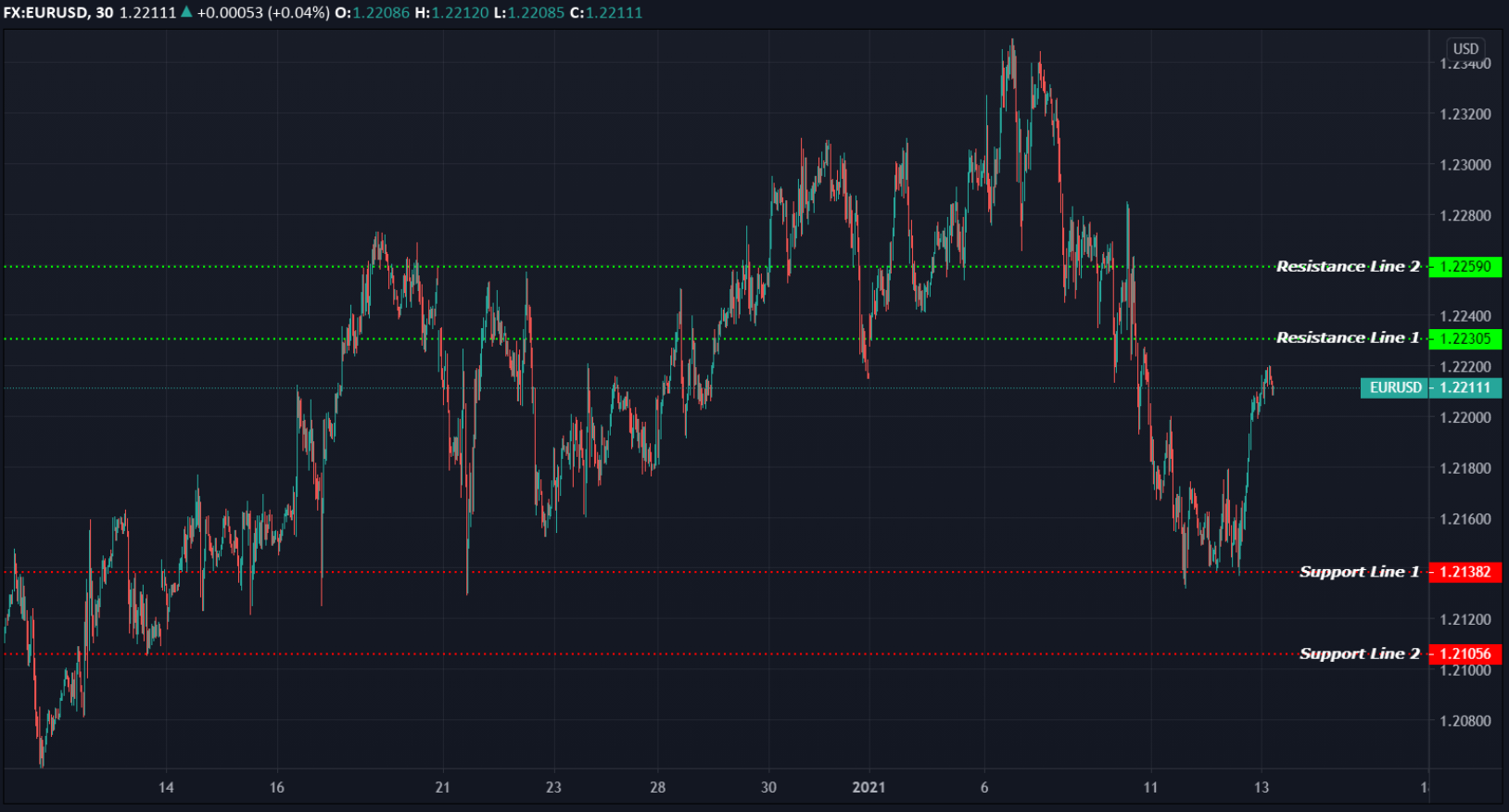This screenshot has width=1509, height=812.
Task: Click the High value 1.22120 in header
Action: (x=460, y=13)
